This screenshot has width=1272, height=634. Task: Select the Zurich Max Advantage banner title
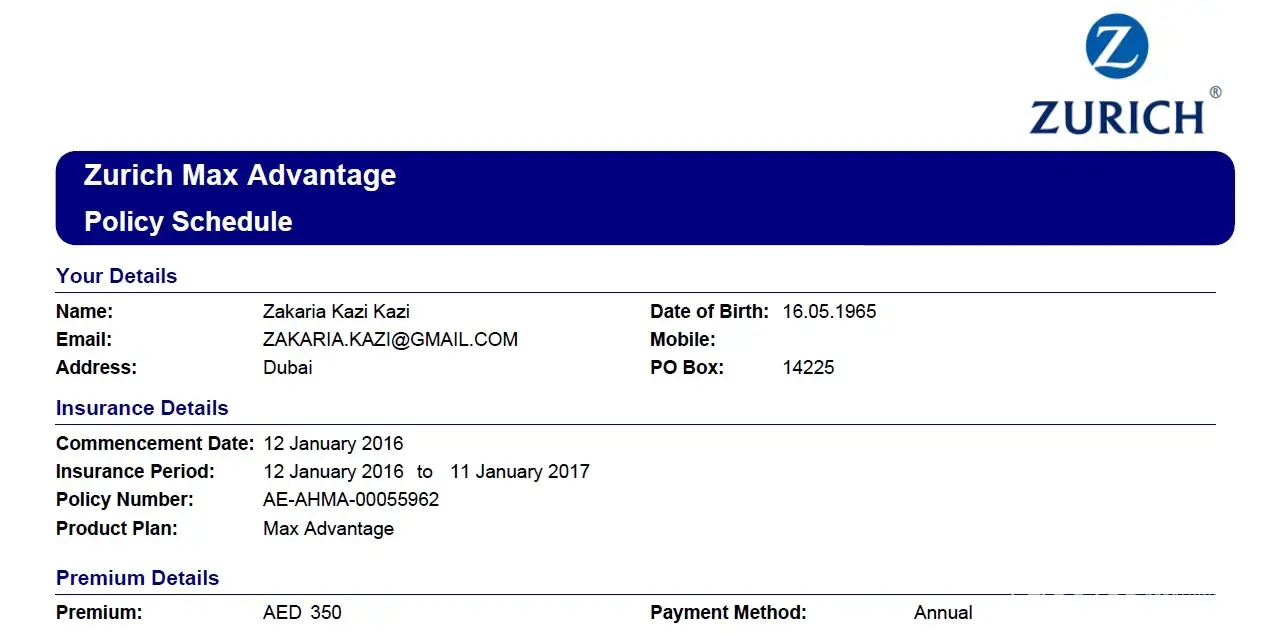tap(240, 176)
